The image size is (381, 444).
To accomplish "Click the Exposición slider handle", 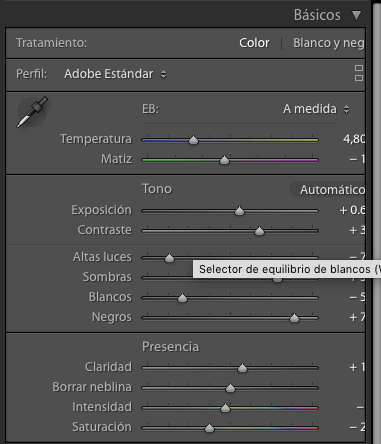I will click(239, 211).
